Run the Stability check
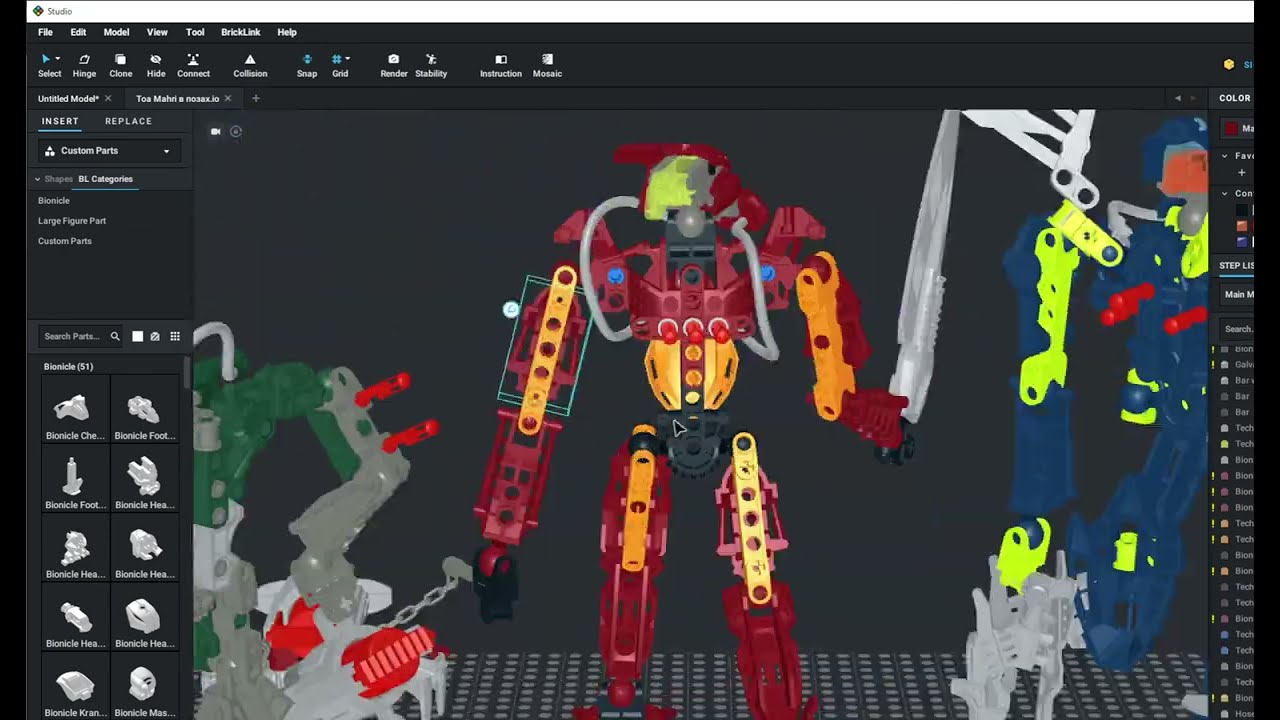The height and width of the screenshot is (720, 1280). click(x=431, y=66)
